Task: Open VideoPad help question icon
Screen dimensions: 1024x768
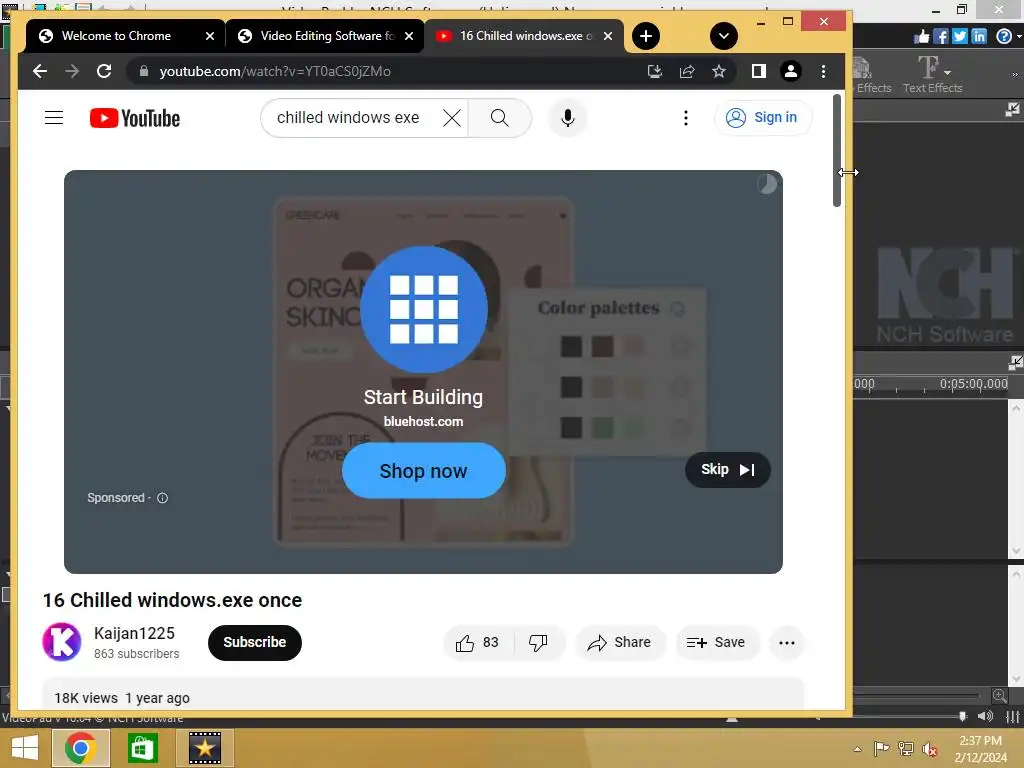Action: [x=1004, y=37]
